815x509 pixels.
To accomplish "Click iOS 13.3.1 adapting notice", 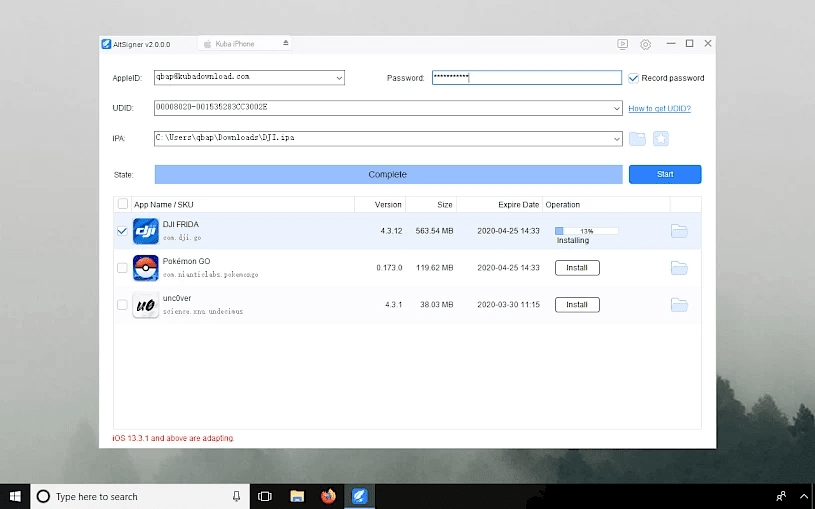I will click(x=173, y=438).
